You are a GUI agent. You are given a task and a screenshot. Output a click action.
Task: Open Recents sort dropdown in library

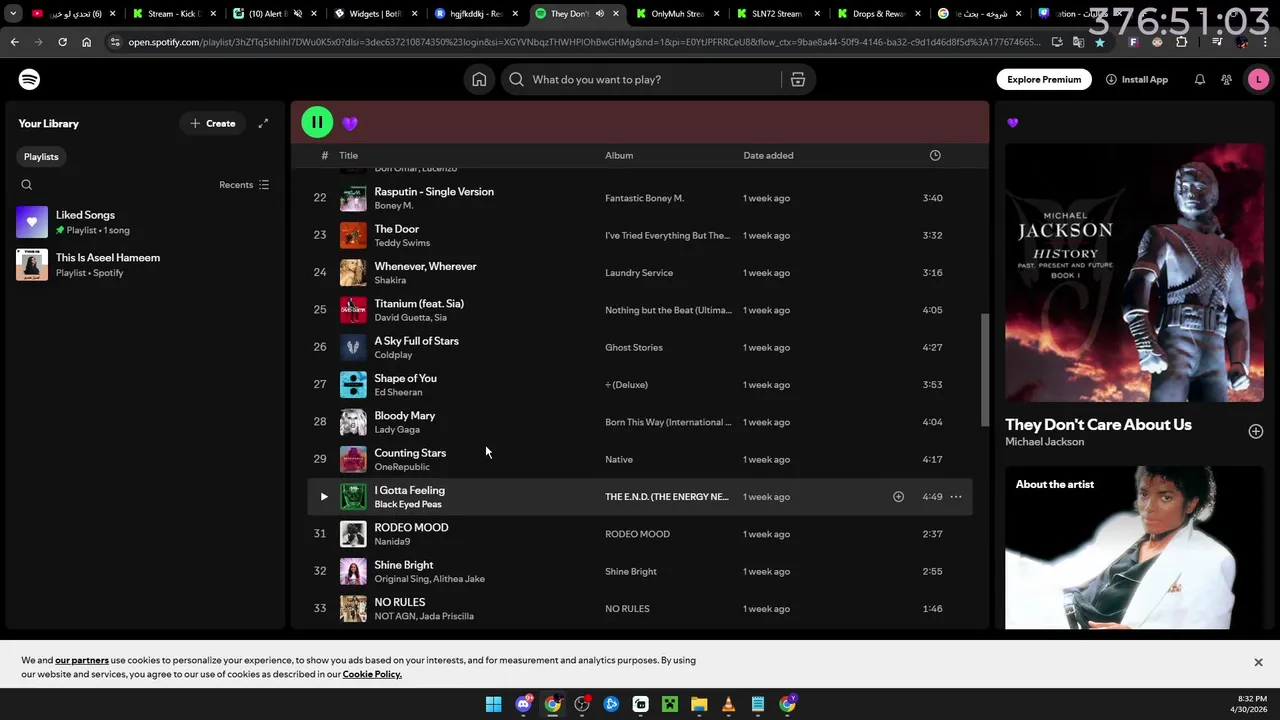click(244, 184)
